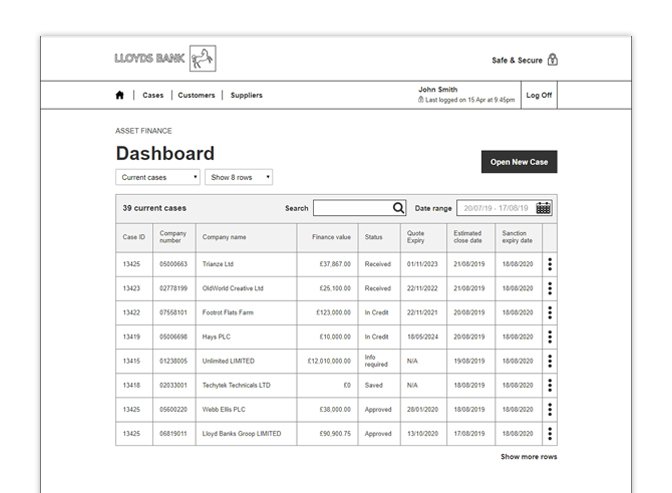
Task: Click the Lloyds Bank horse logo
Action: click(x=203, y=58)
